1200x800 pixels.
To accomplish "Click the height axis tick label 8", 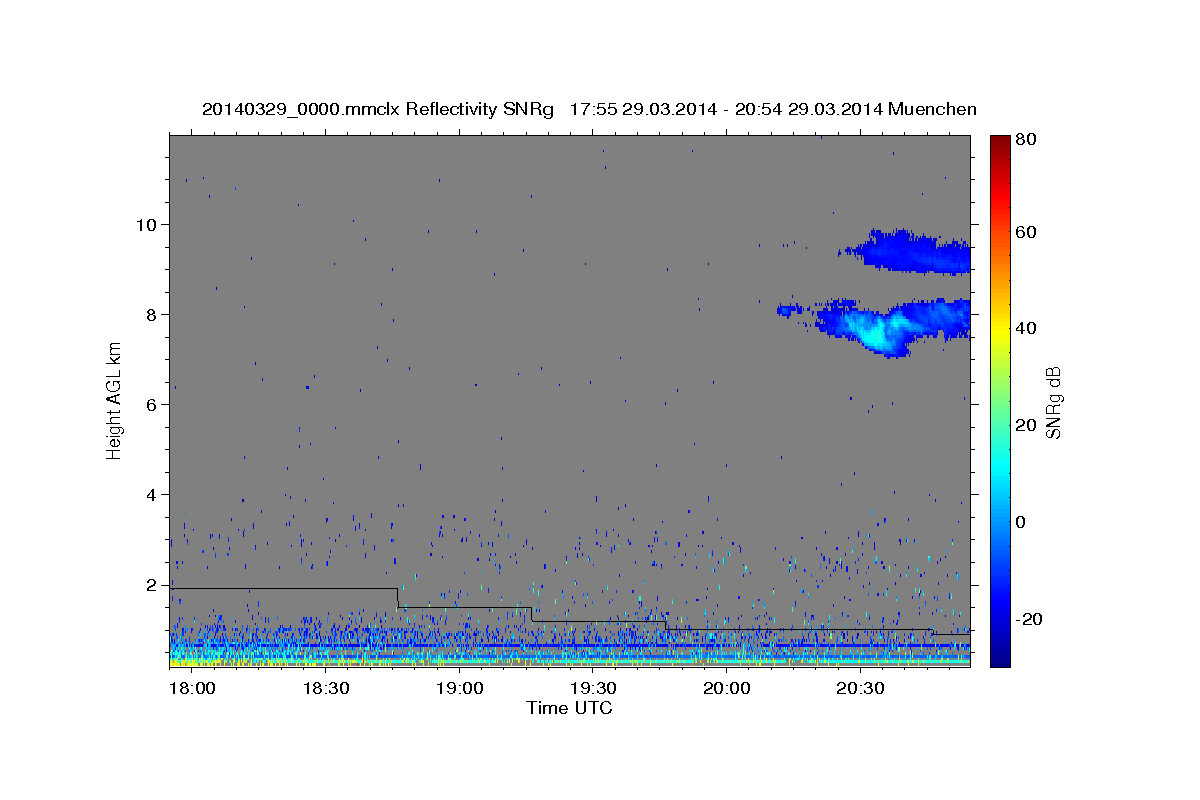I will (153, 314).
